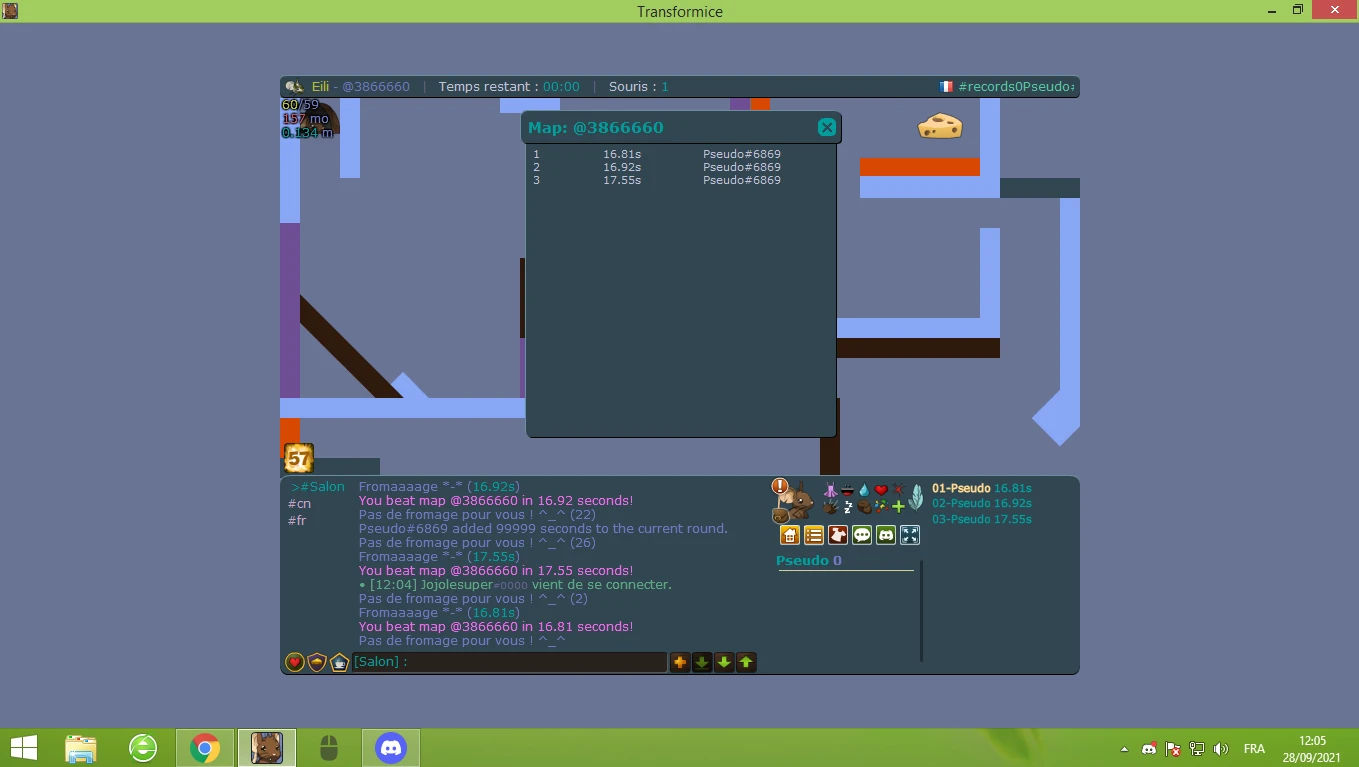Click the French flag icon
This screenshot has width=1359, height=767.
[946, 87]
